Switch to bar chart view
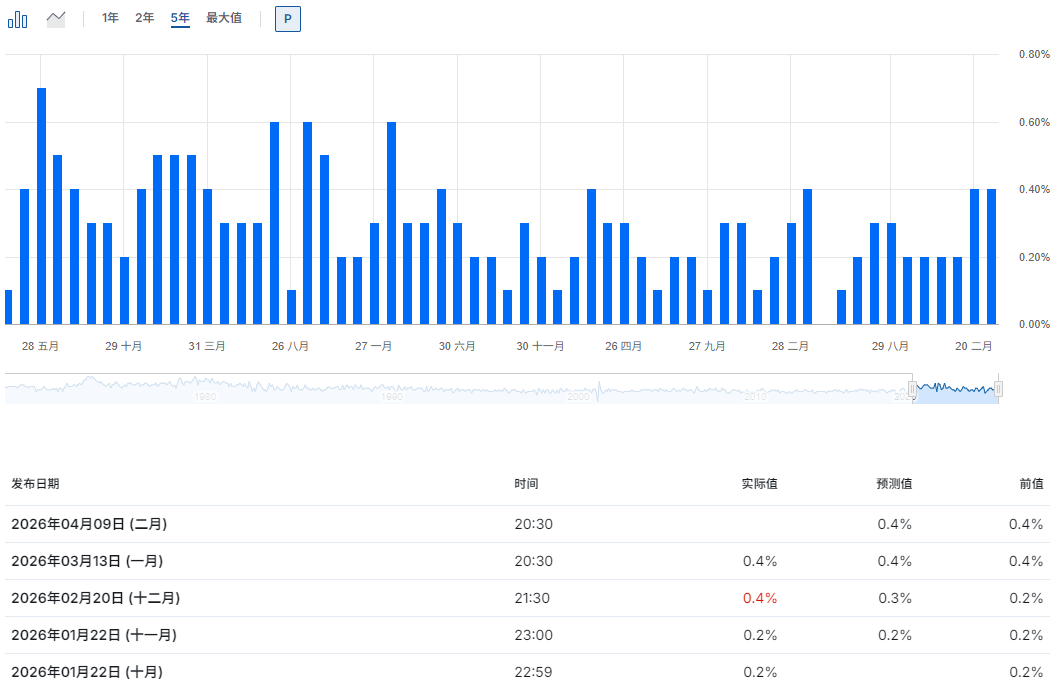 click(x=18, y=19)
